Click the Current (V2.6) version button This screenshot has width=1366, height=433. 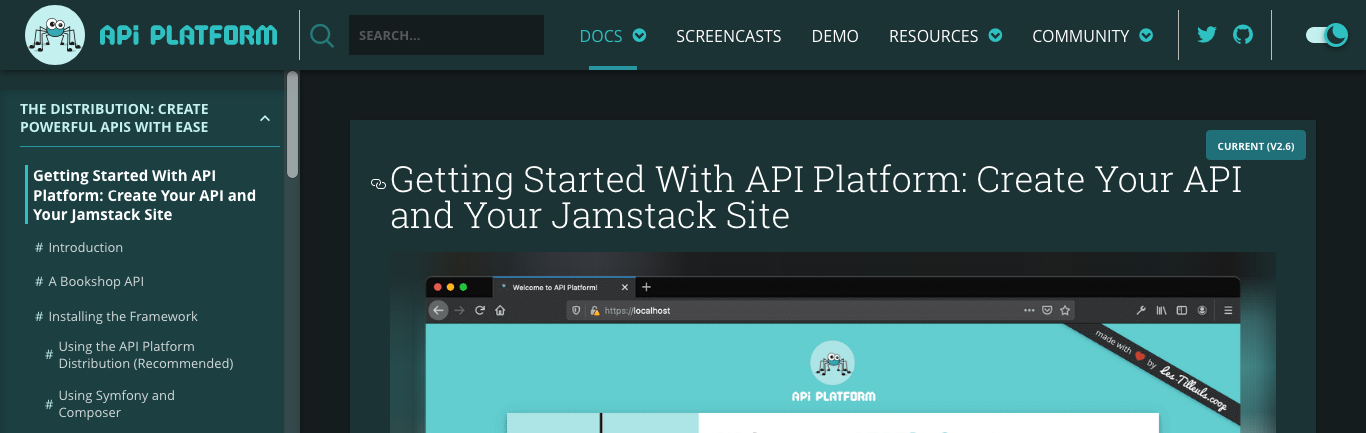point(1255,146)
